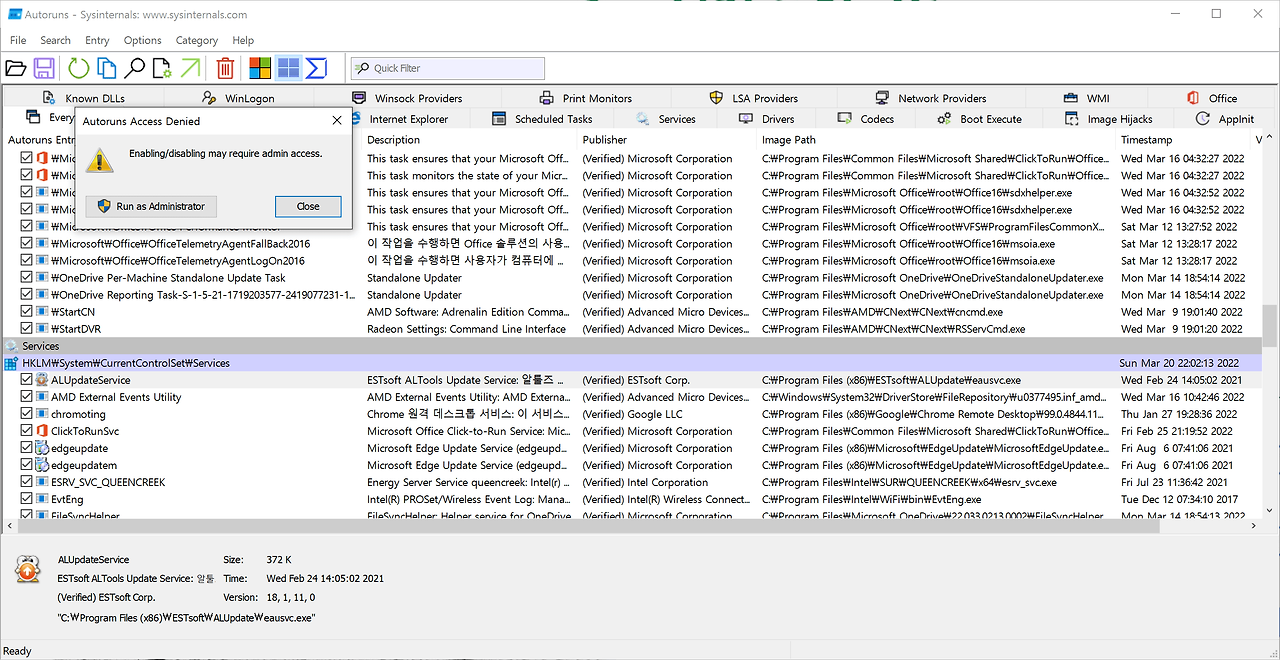Copy the selected entry to clipboard
The height and width of the screenshot is (660, 1280).
click(x=107, y=67)
